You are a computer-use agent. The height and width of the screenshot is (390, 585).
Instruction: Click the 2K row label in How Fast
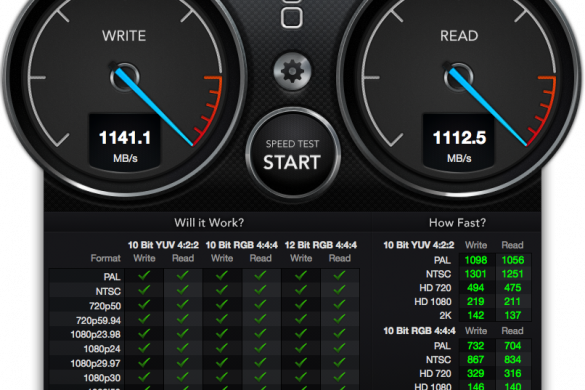click(445, 316)
